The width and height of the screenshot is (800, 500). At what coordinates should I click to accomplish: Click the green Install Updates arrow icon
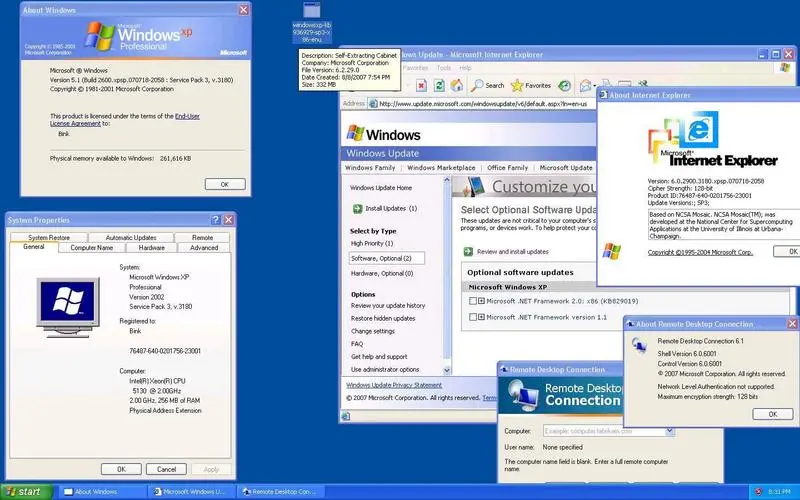(x=357, y=208)
